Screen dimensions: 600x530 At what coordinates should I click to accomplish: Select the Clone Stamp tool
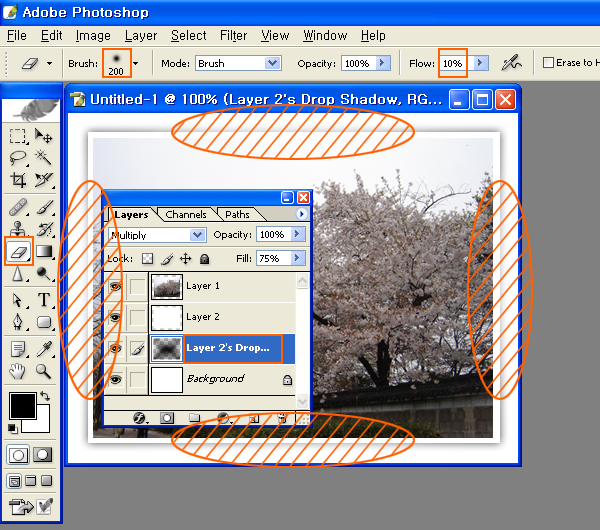18,229
